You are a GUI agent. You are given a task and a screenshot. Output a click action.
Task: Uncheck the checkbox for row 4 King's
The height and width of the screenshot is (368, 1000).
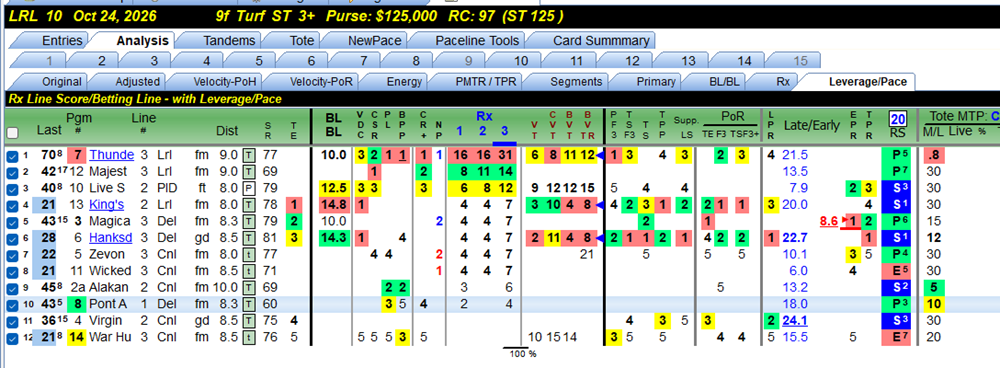click(12, 205)
